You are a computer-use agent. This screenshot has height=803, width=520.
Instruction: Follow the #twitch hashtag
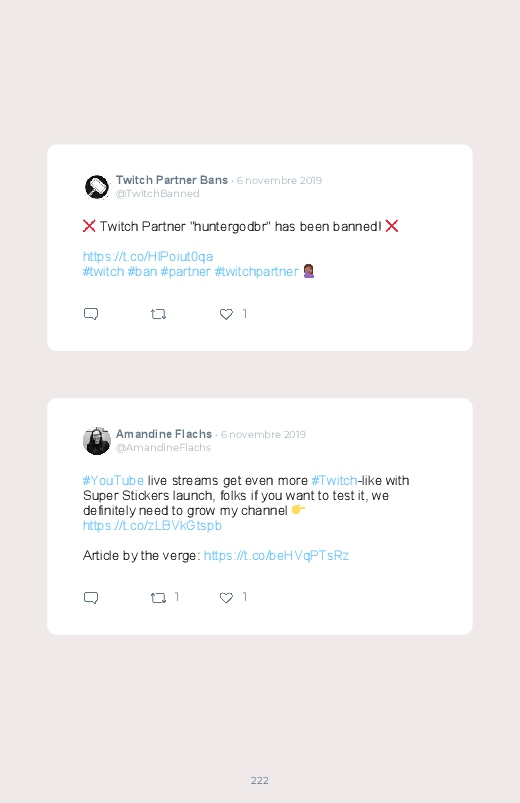click(103, 271)
